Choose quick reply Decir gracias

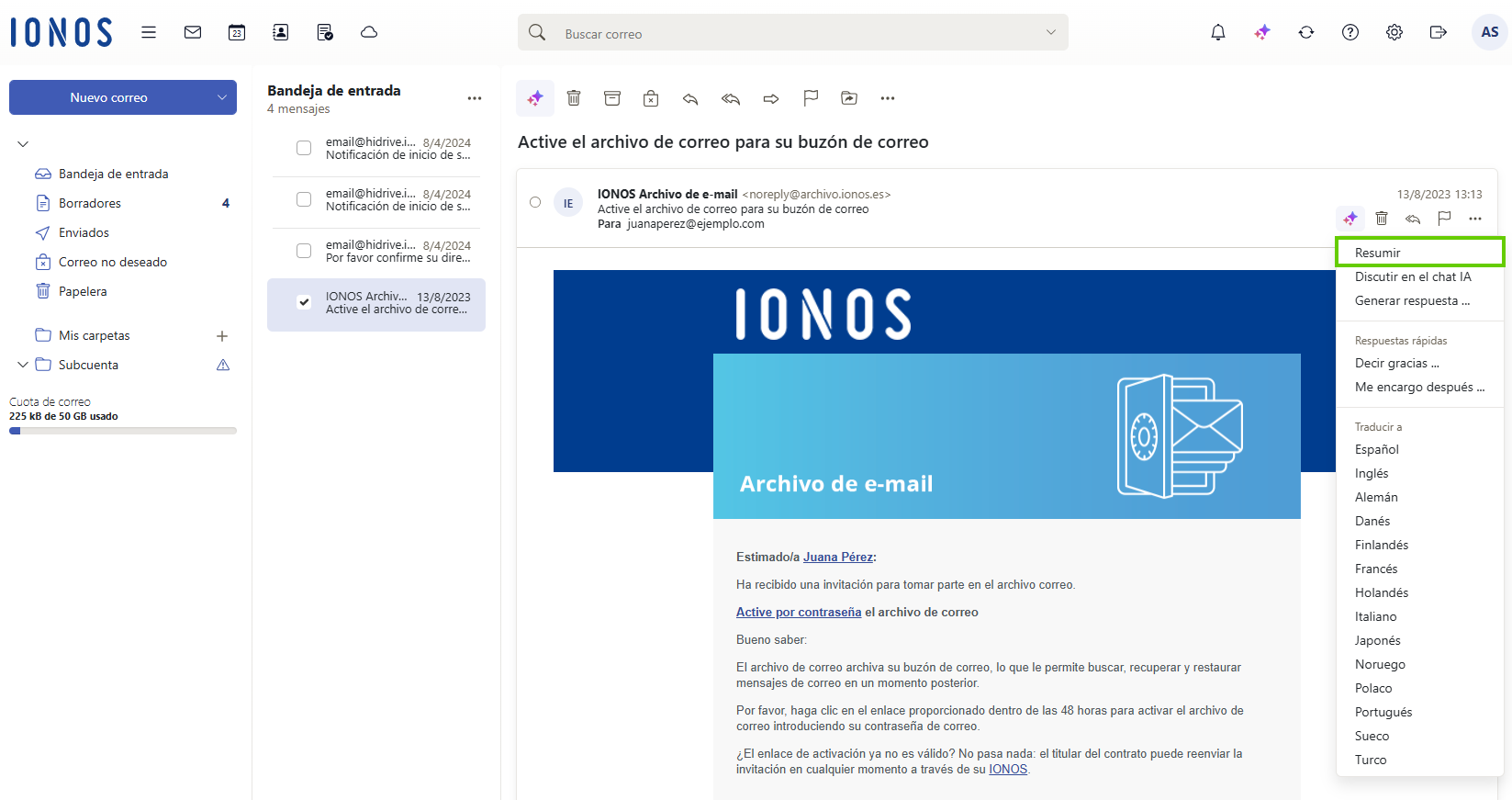click(x=1419, y=363)
